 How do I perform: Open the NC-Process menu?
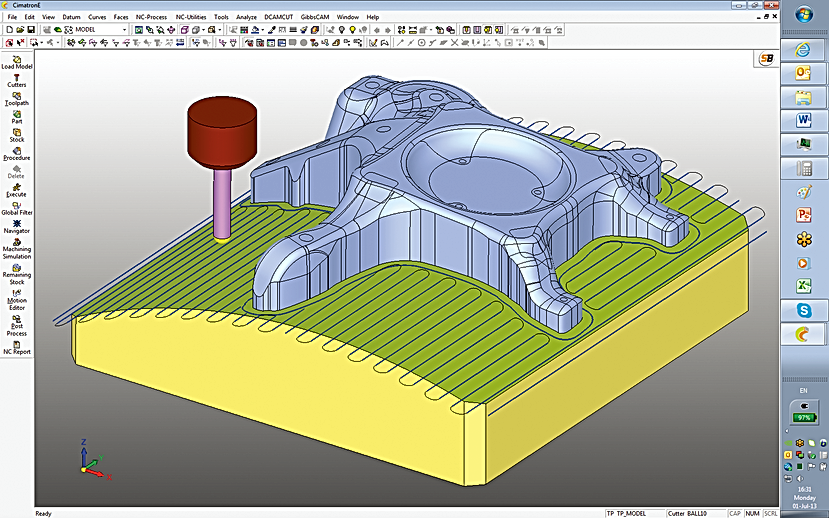point(151,17)
